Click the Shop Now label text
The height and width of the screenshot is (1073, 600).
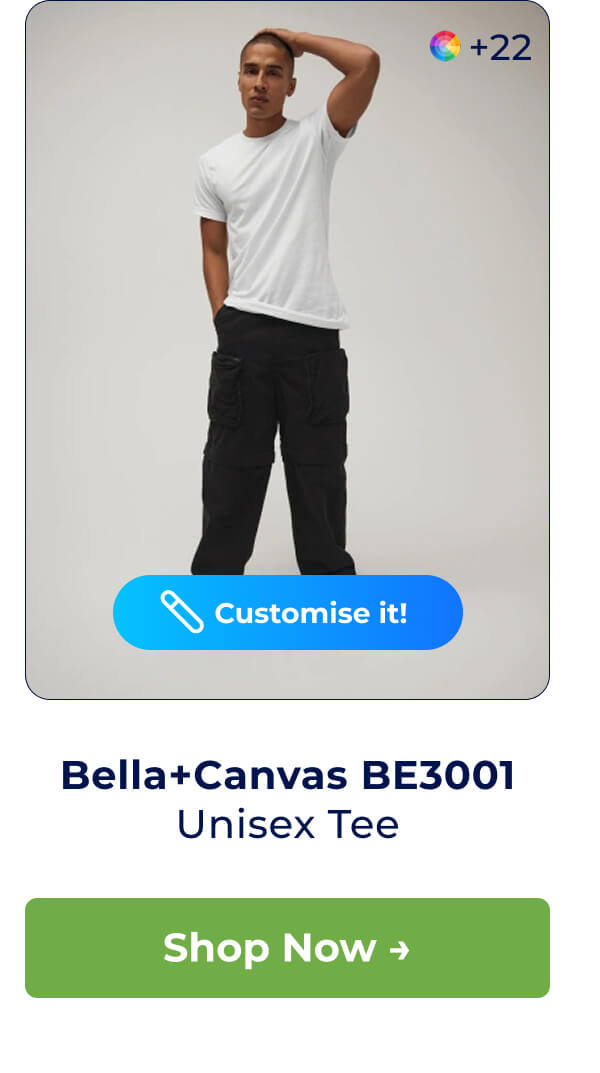point(270,948)
